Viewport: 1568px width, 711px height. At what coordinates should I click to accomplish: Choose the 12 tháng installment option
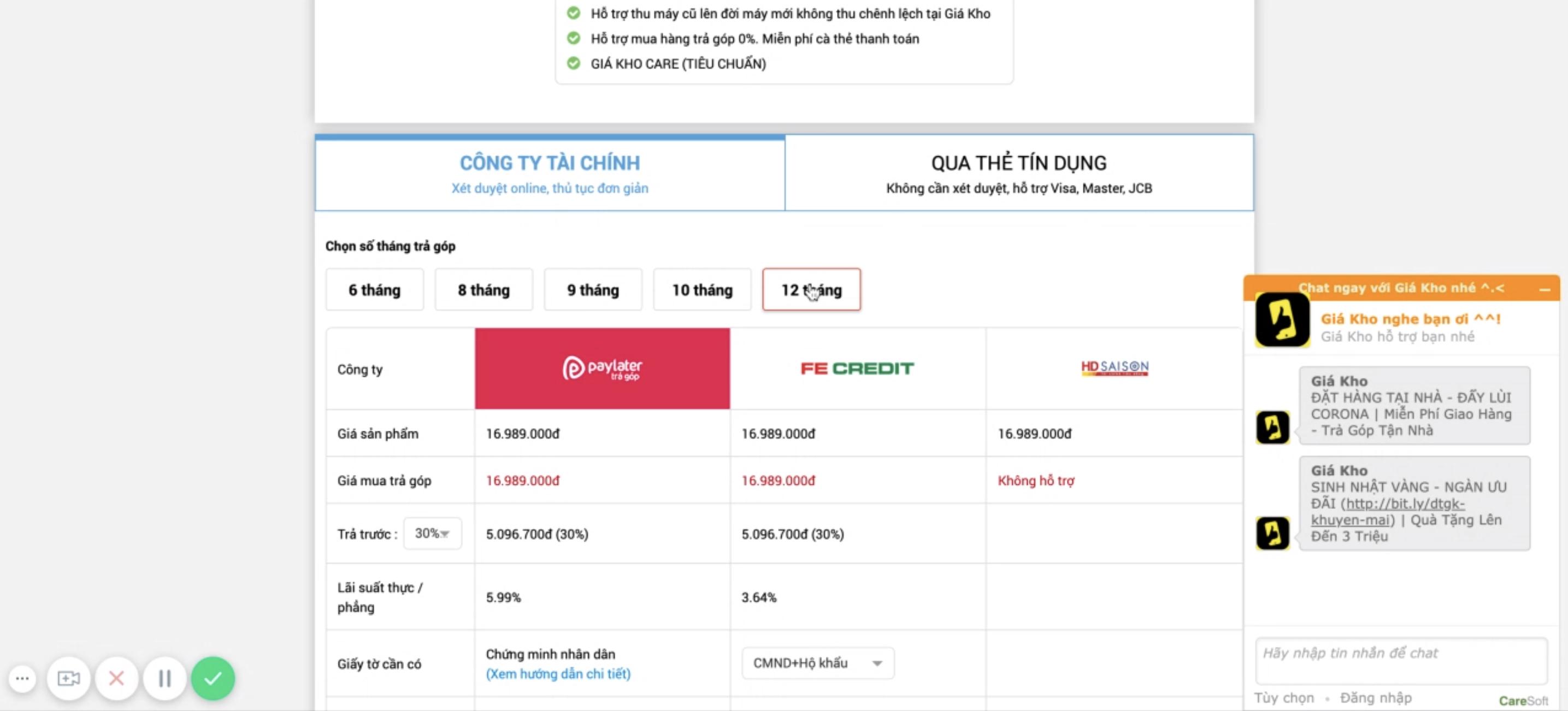point(811,289)
